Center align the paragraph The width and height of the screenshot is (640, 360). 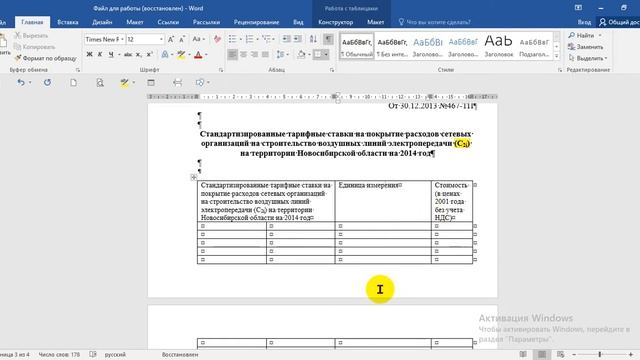tap(243, 54)
